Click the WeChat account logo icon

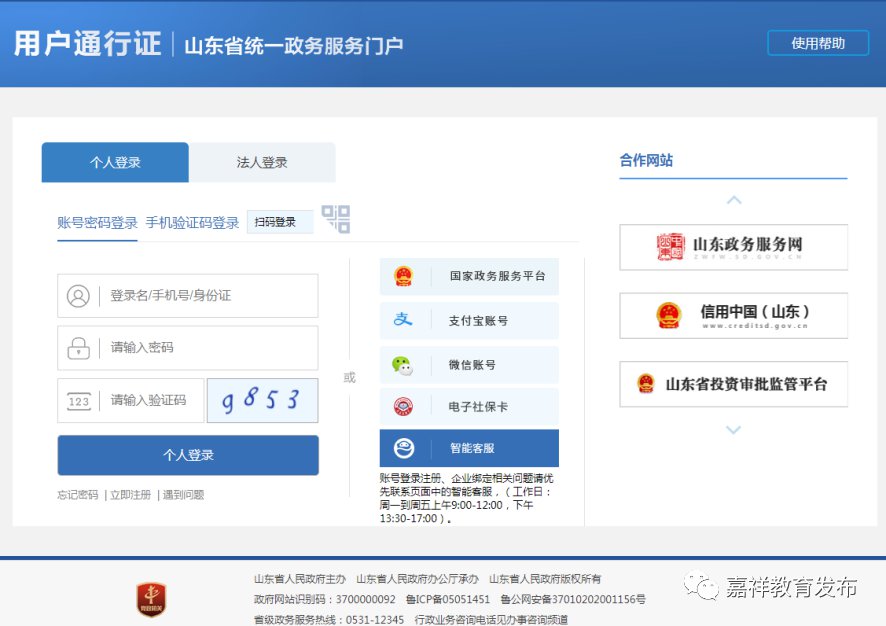402,365
